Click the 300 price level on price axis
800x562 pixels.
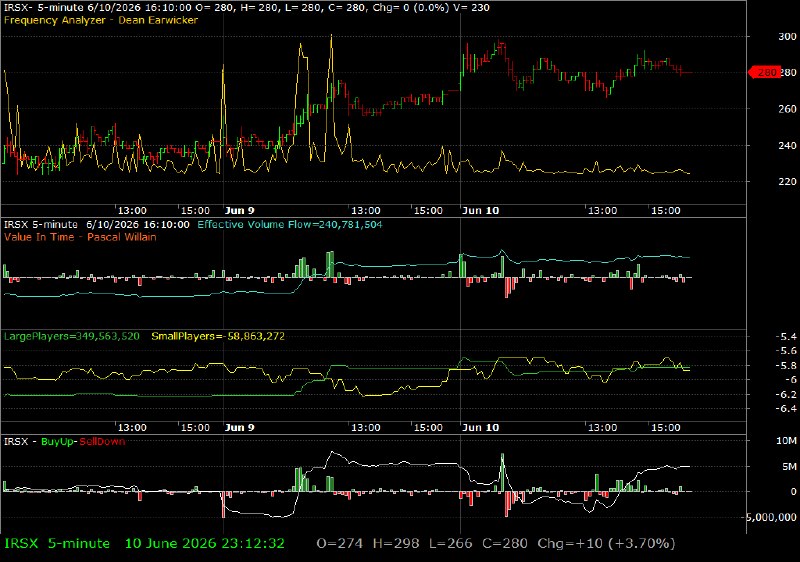pos(787,37)
